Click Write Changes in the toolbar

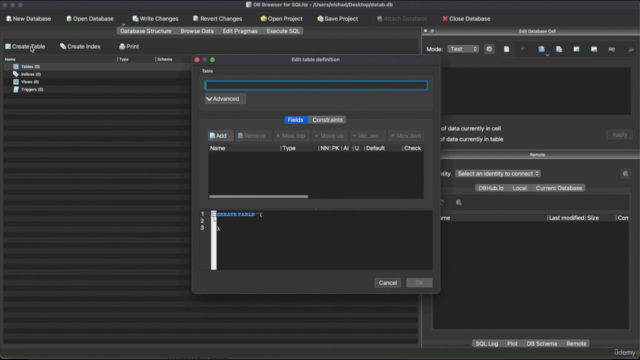(x=155, y=19)
